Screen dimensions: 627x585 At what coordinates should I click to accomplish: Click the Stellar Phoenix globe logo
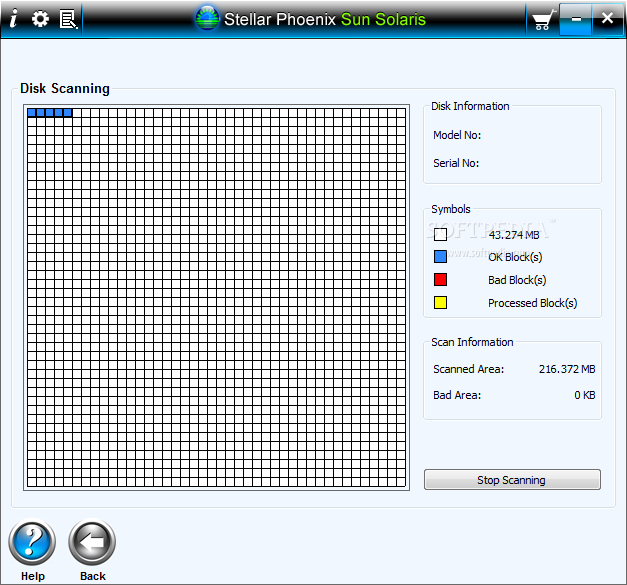(x=207, y=18)
